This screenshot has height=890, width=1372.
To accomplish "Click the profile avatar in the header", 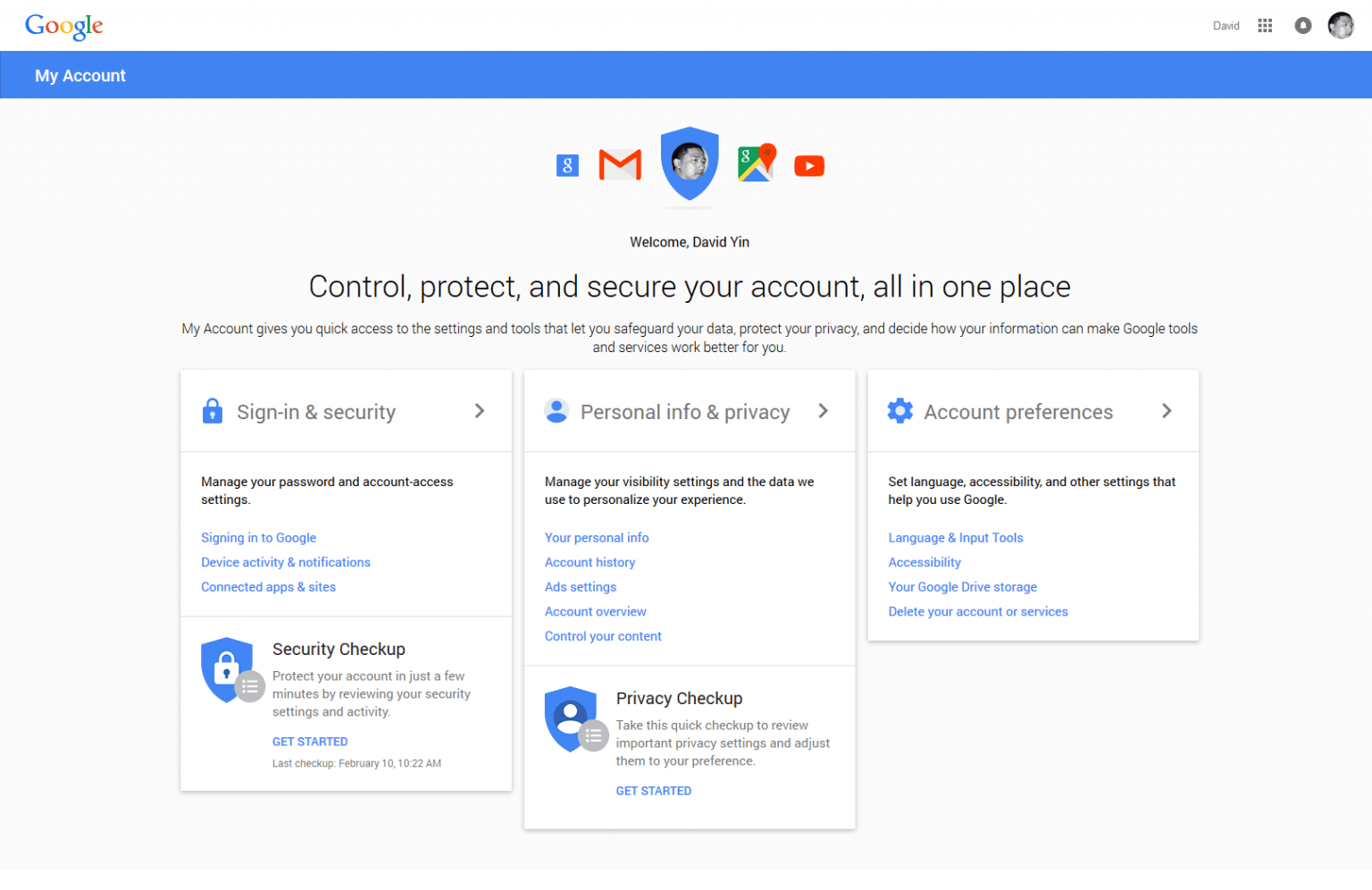I will (1341, 25).
